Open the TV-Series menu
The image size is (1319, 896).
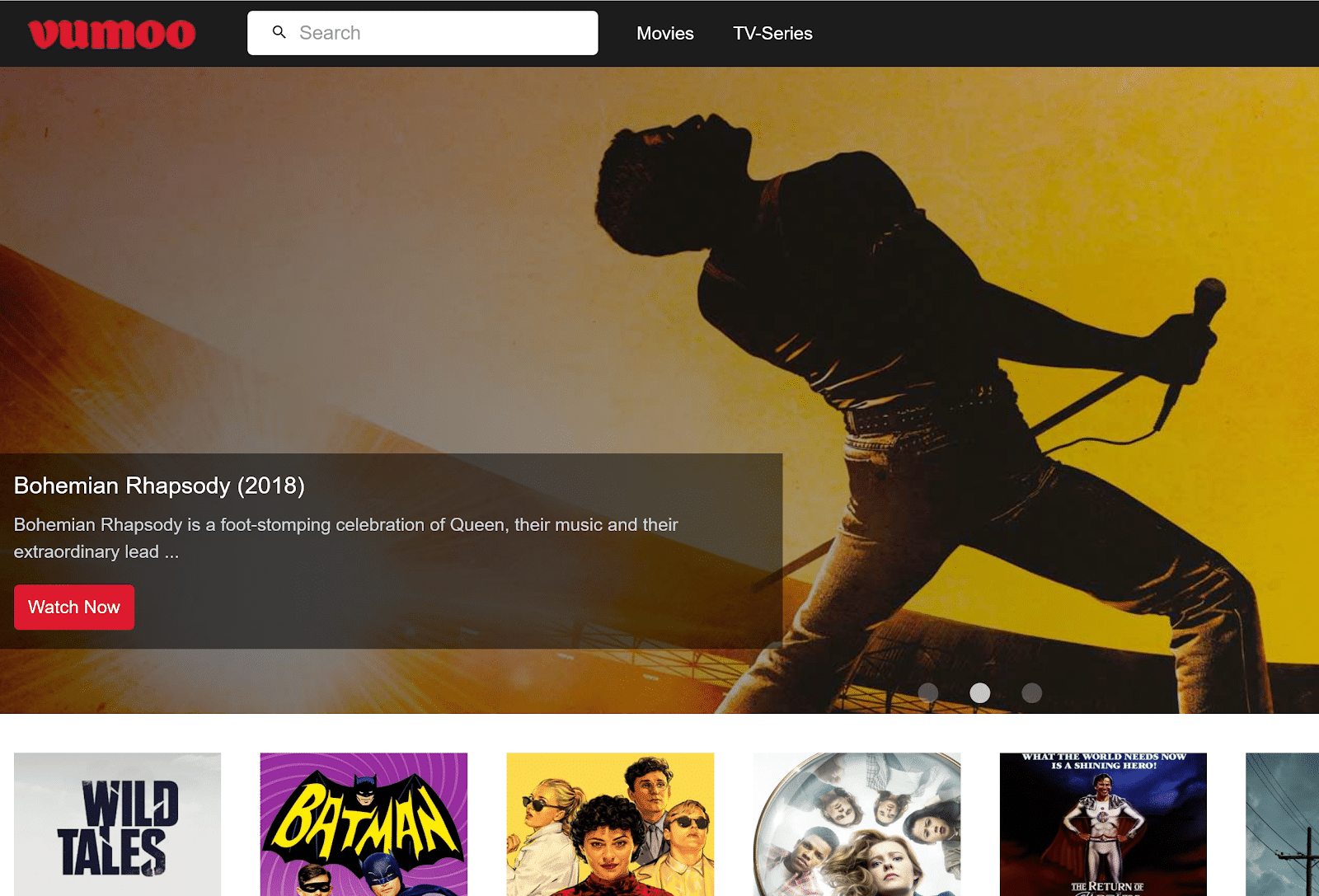click(x=772, y=33)
